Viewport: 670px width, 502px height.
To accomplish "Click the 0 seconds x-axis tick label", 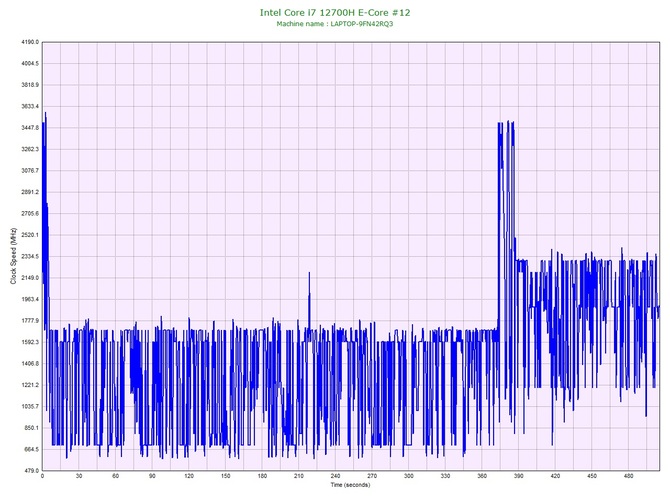I will coord(42,476).
